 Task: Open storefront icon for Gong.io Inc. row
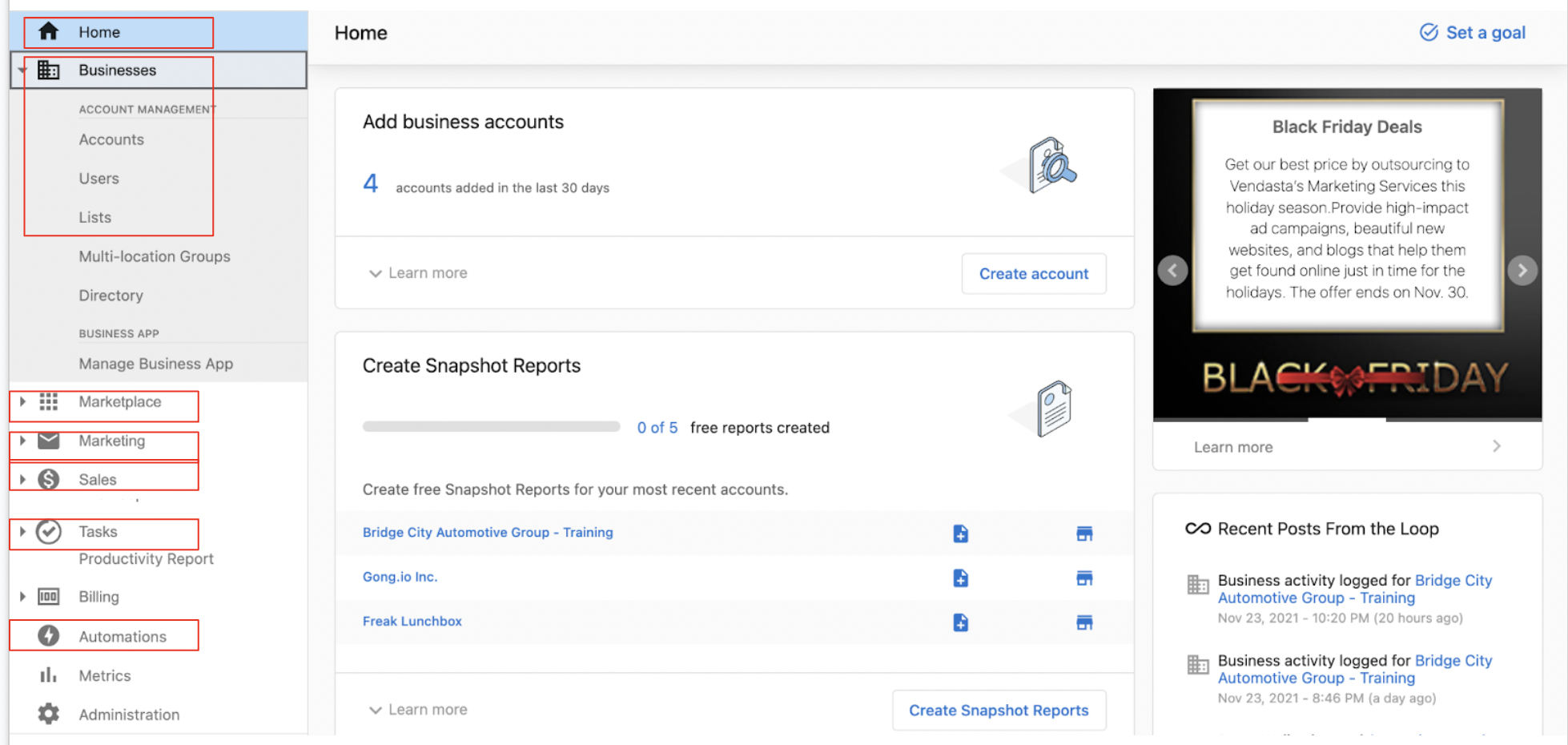[1084, 578]
